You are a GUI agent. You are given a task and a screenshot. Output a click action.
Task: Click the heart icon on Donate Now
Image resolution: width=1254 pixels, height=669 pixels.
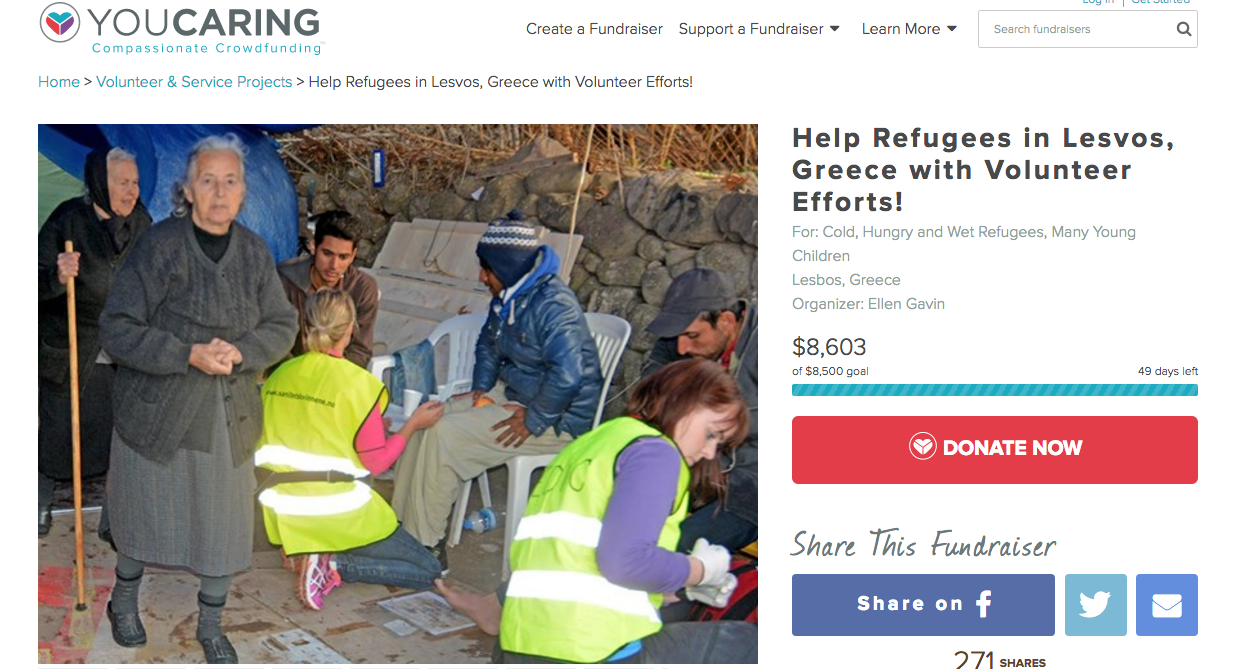point(923,447)
